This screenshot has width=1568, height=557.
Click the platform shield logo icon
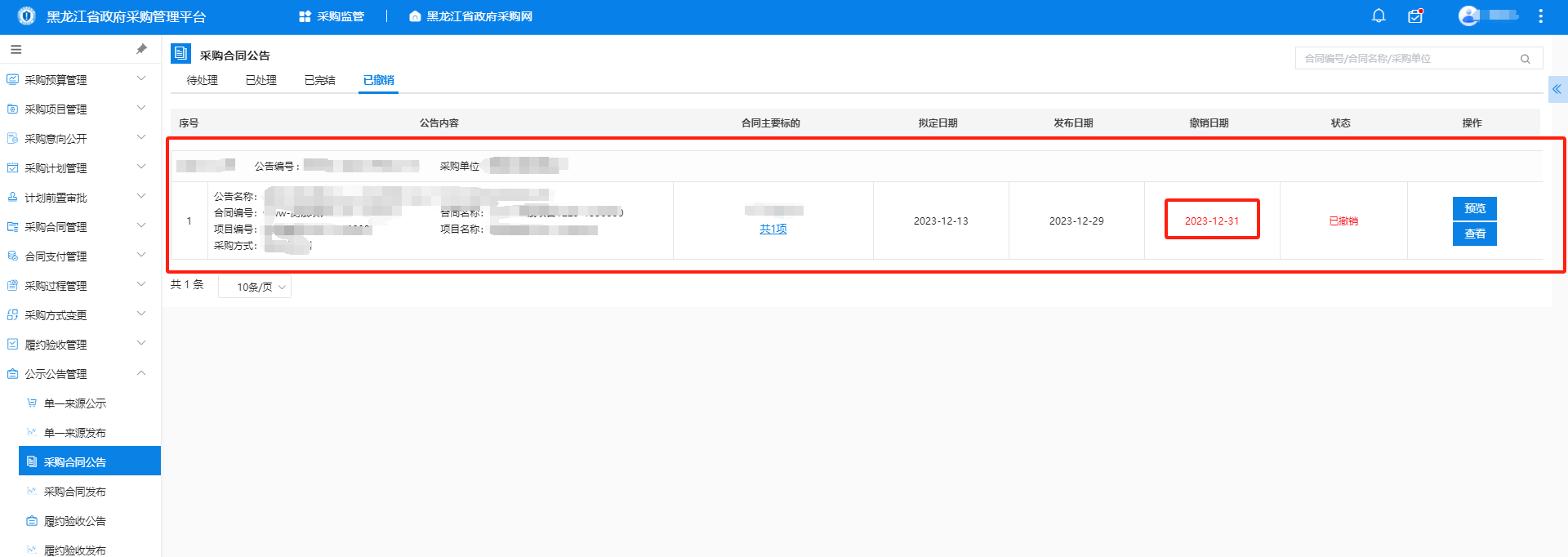click(27, 16)
